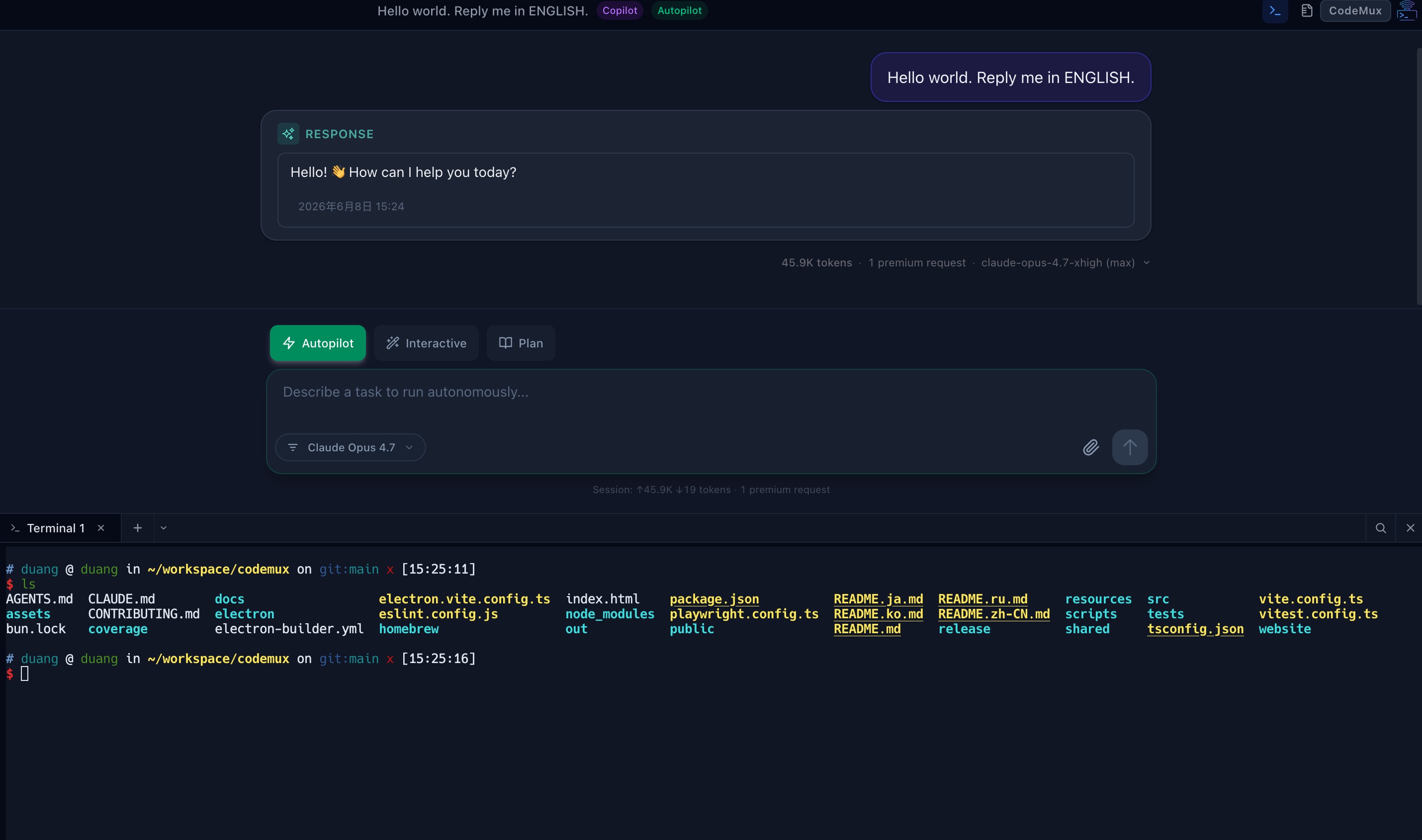Click the '1 premium request' label under response
This screenshot has width=1422, height=840.
[x=917, y=262]
